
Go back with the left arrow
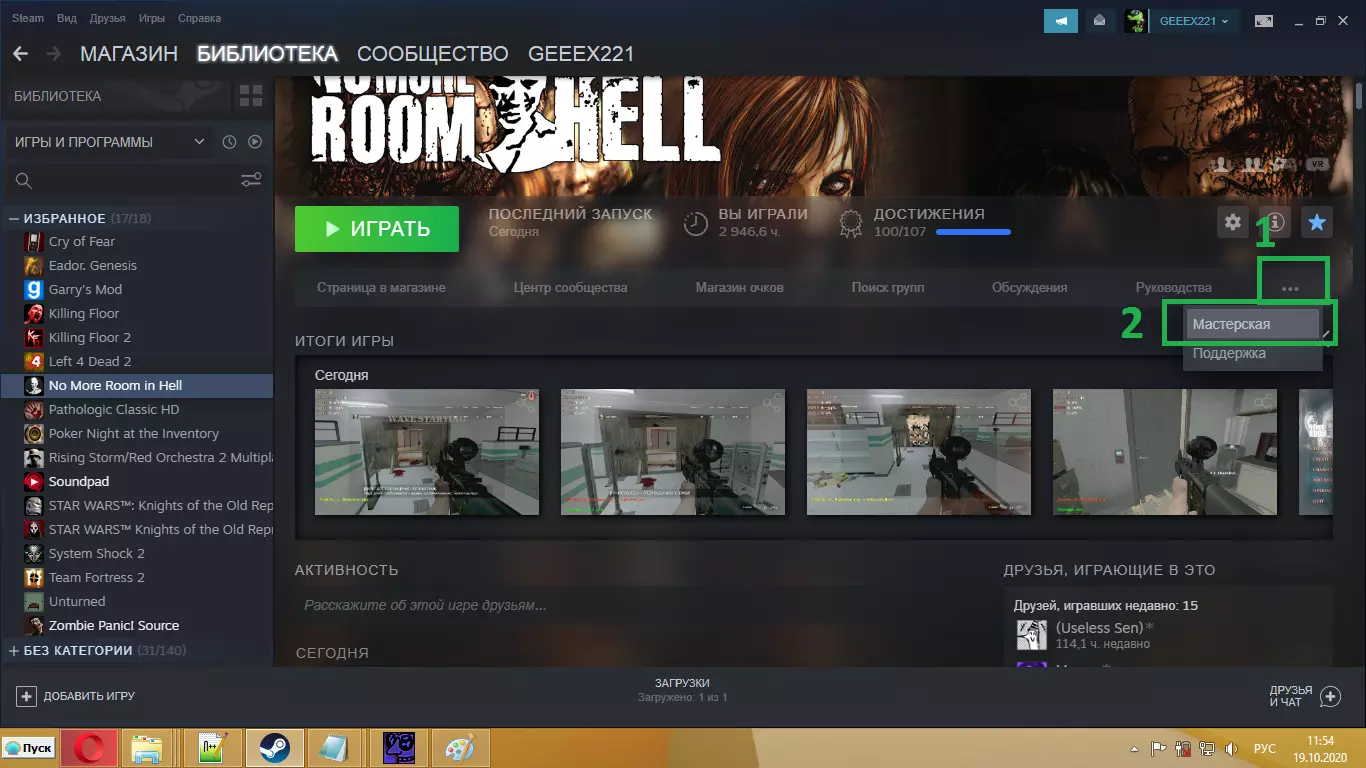(x=20, y=54)
